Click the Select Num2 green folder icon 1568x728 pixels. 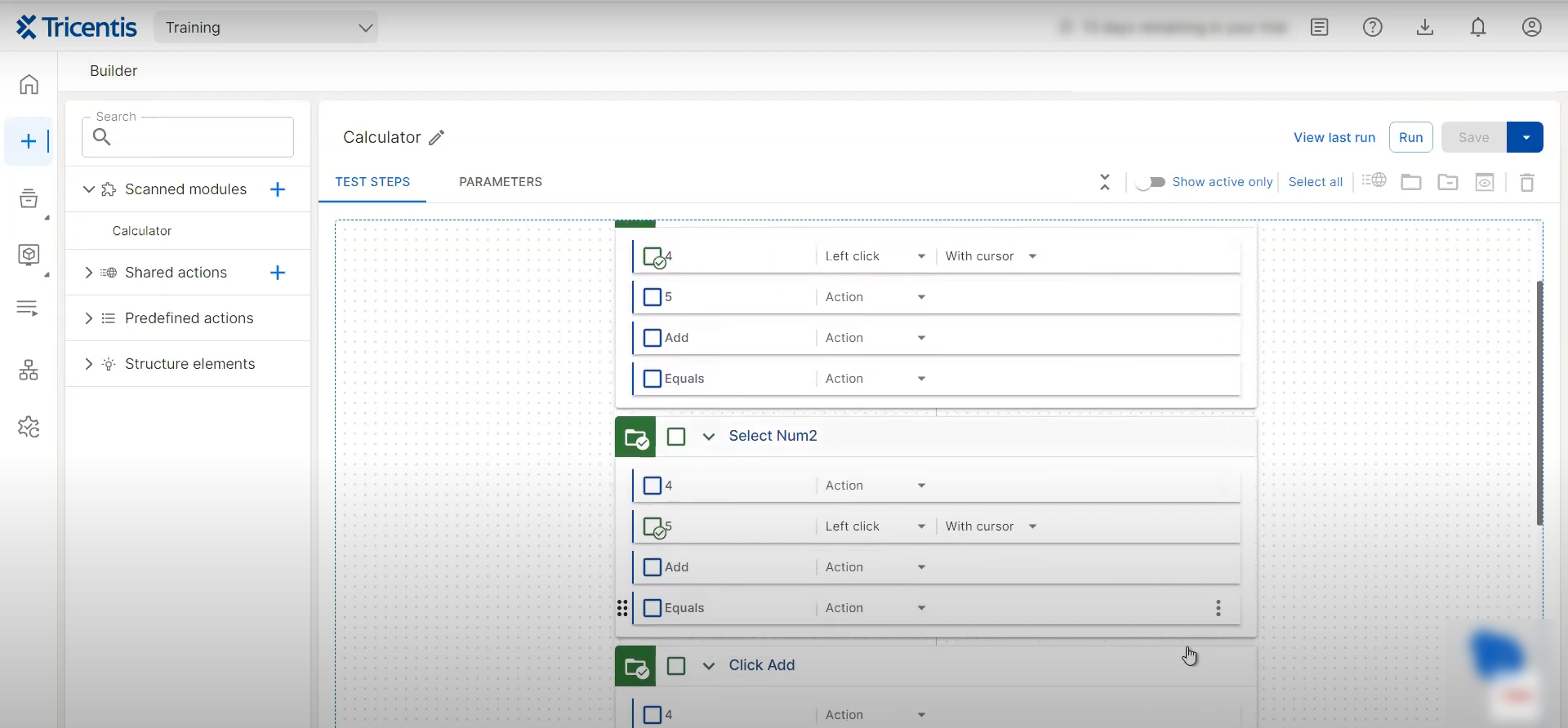click(x=635, y=437)
